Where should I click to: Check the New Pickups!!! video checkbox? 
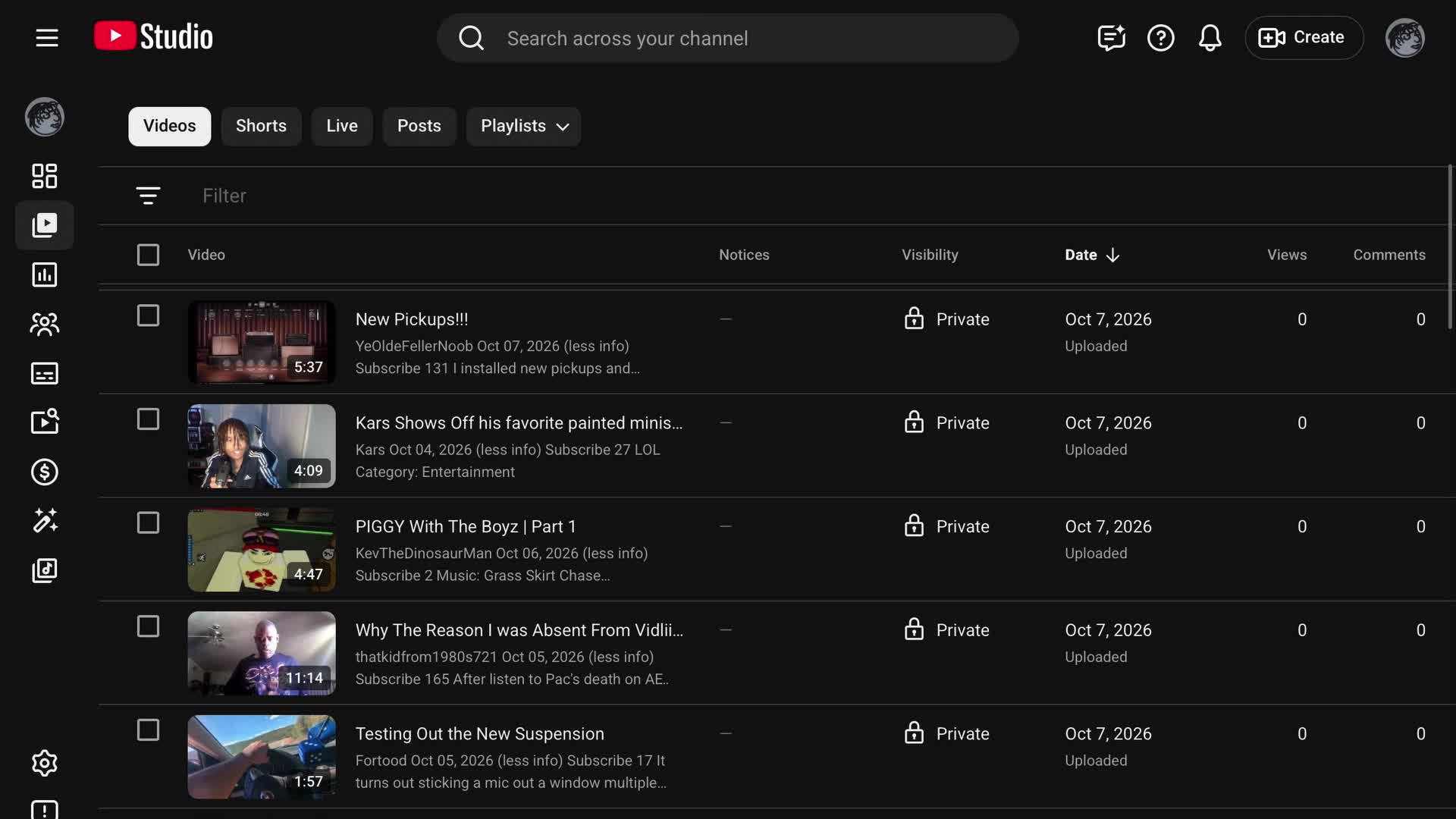coord(148,315)
